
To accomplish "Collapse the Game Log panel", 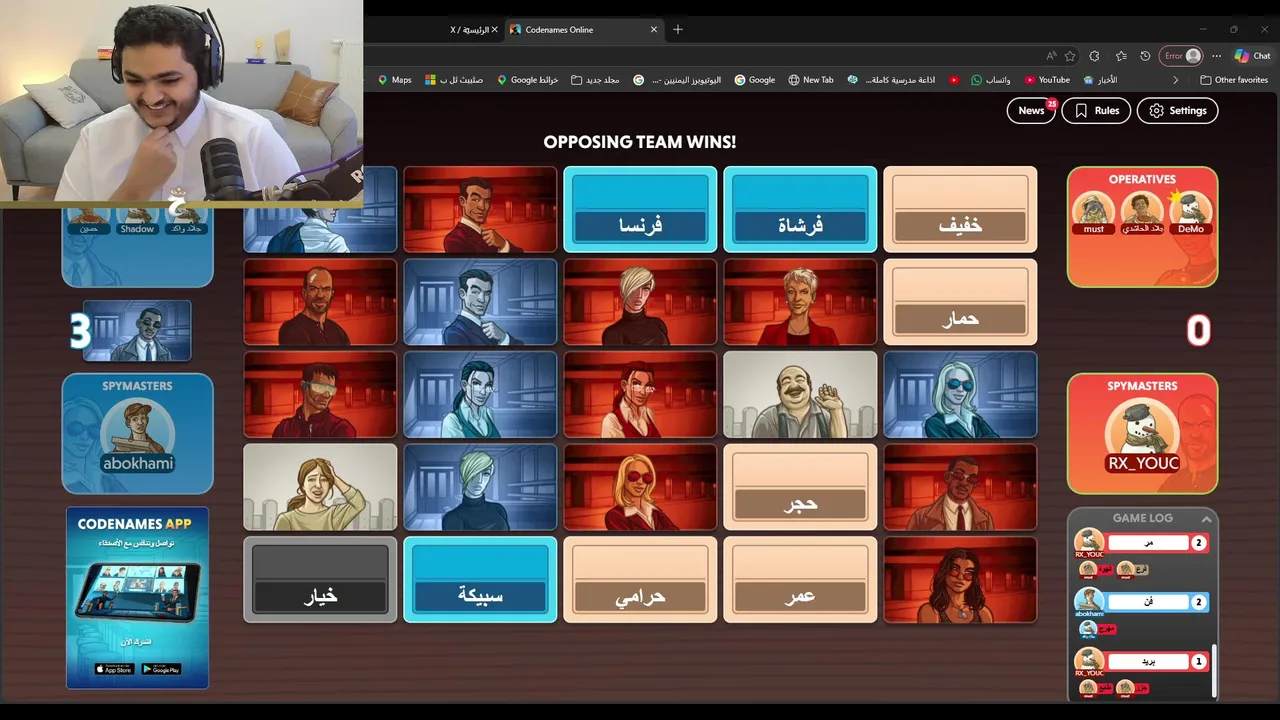I will [x=1206, y=519].
